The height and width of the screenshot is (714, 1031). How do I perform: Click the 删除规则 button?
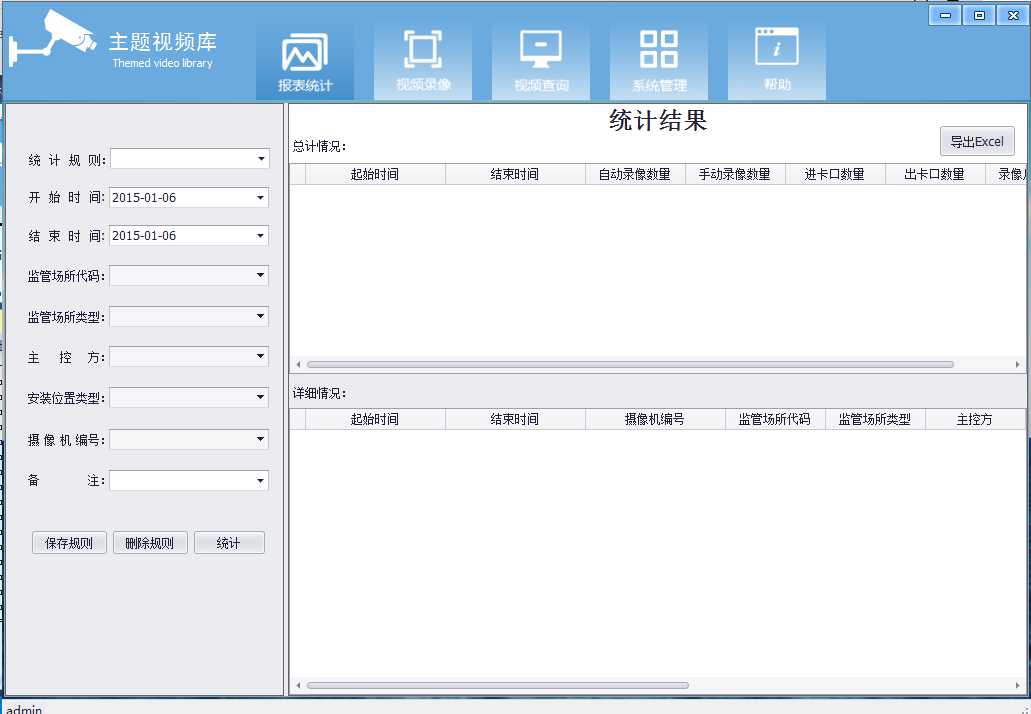tap(150, 542)
